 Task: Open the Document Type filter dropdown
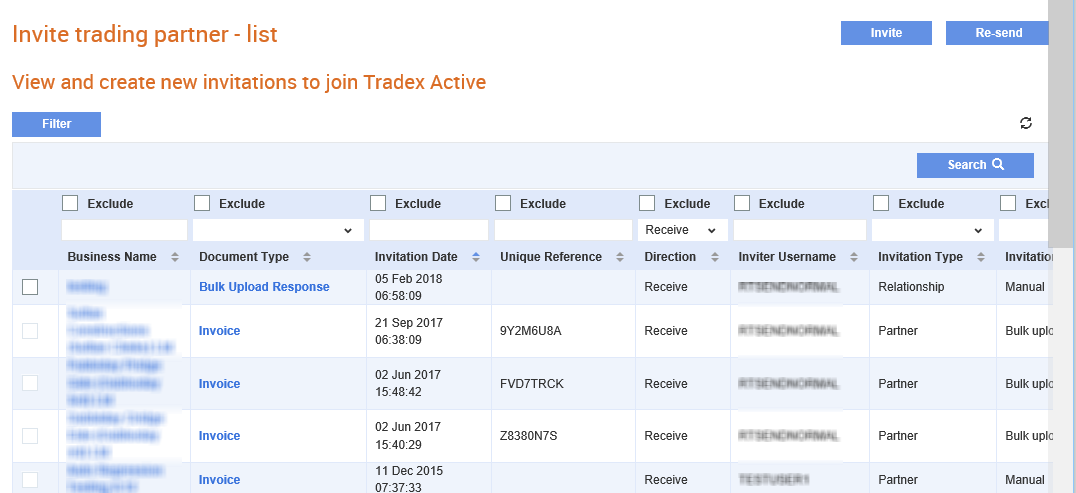click(x=279, y=231)
